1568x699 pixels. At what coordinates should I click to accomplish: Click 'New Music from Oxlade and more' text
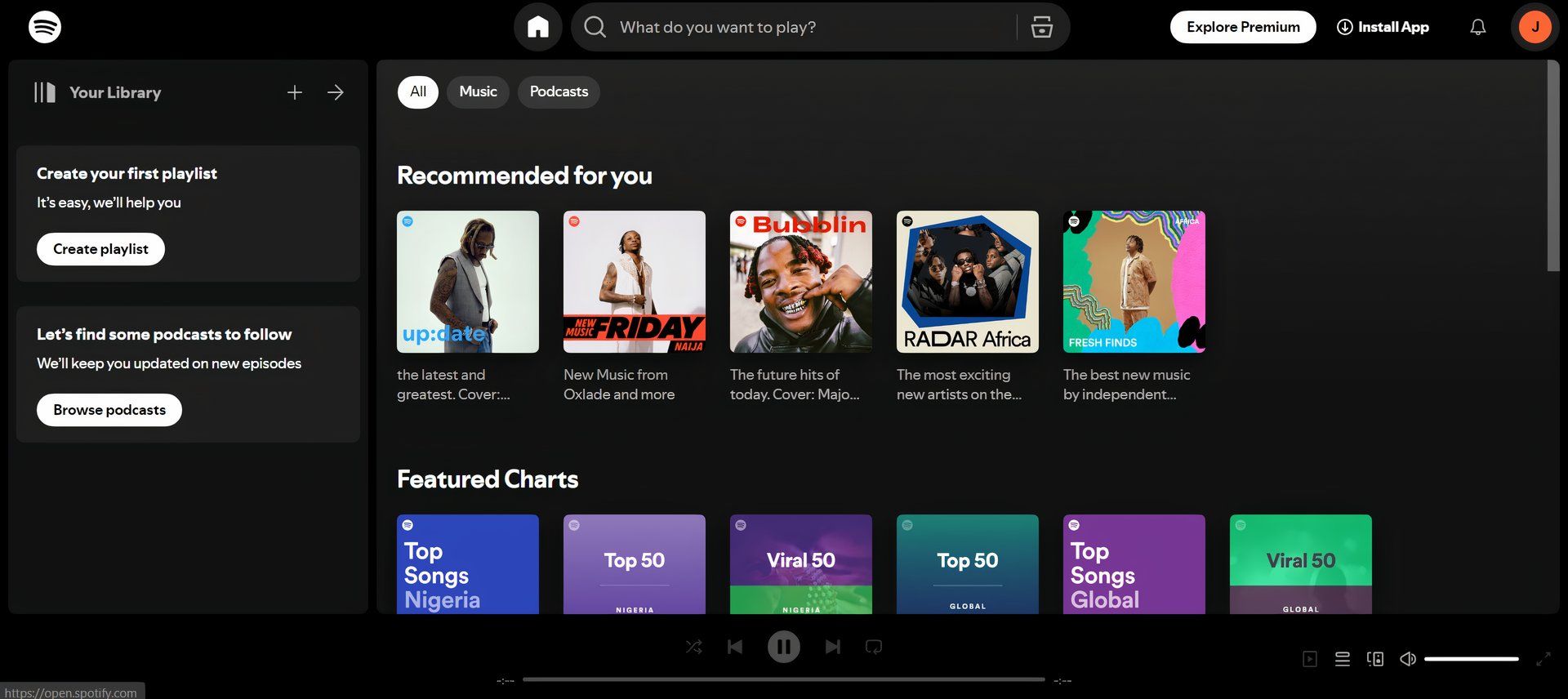click(x=619, y=385)
